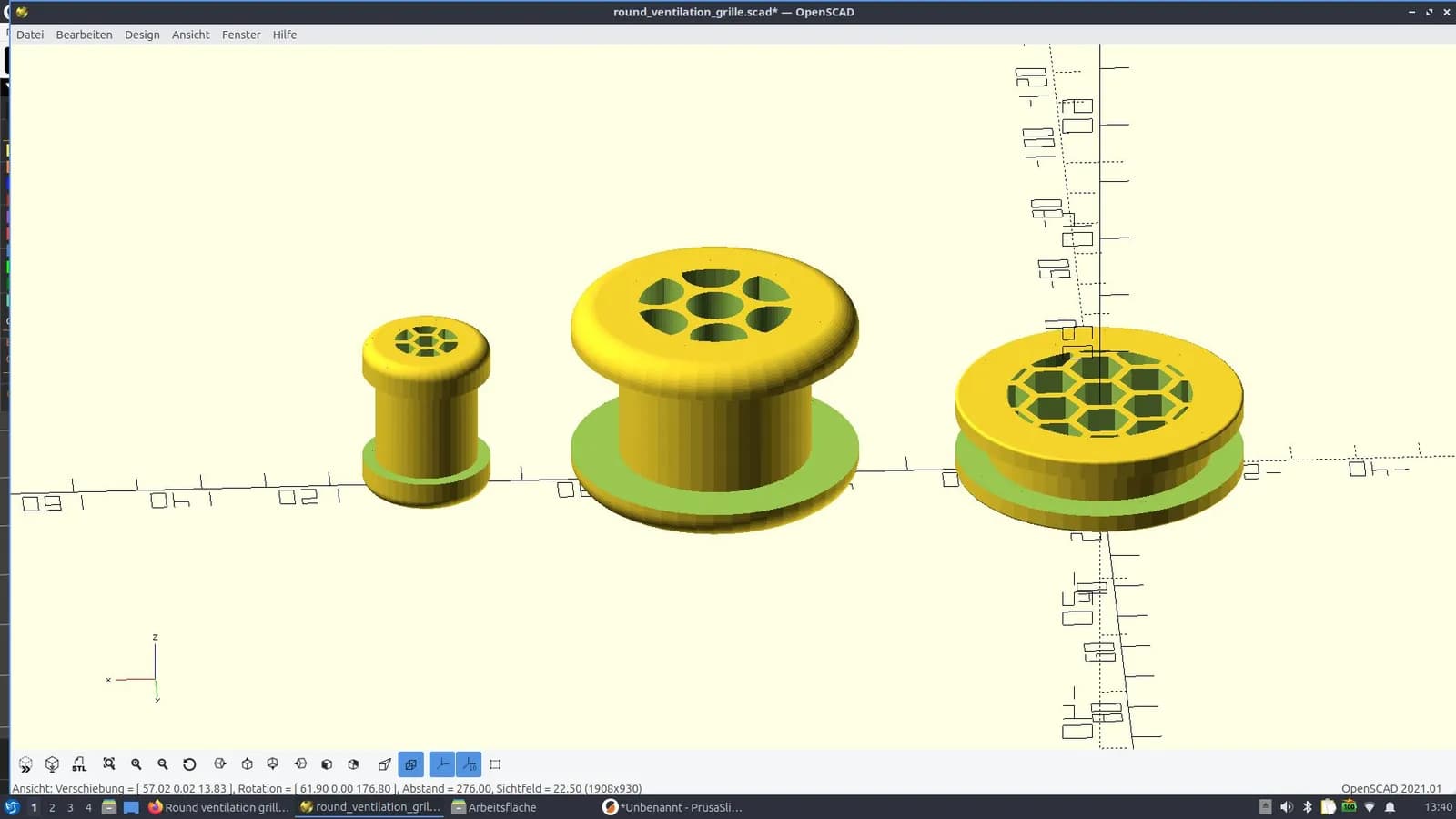1456x819 pixels.
Task: Switch to the Bottom view cube icon
Action: 273,764
